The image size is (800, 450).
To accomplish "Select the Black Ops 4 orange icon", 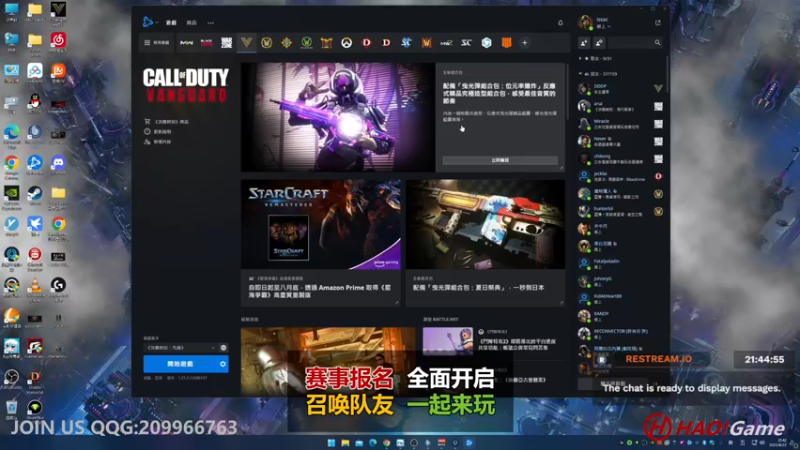I will pos(506,43).
